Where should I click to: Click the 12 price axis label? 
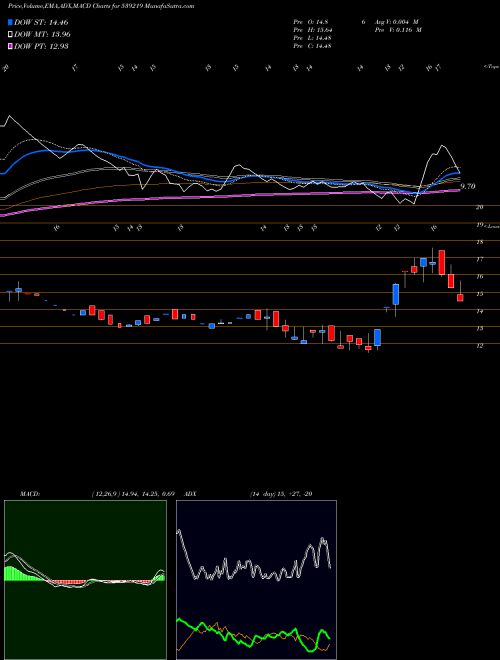click(479, 346)
